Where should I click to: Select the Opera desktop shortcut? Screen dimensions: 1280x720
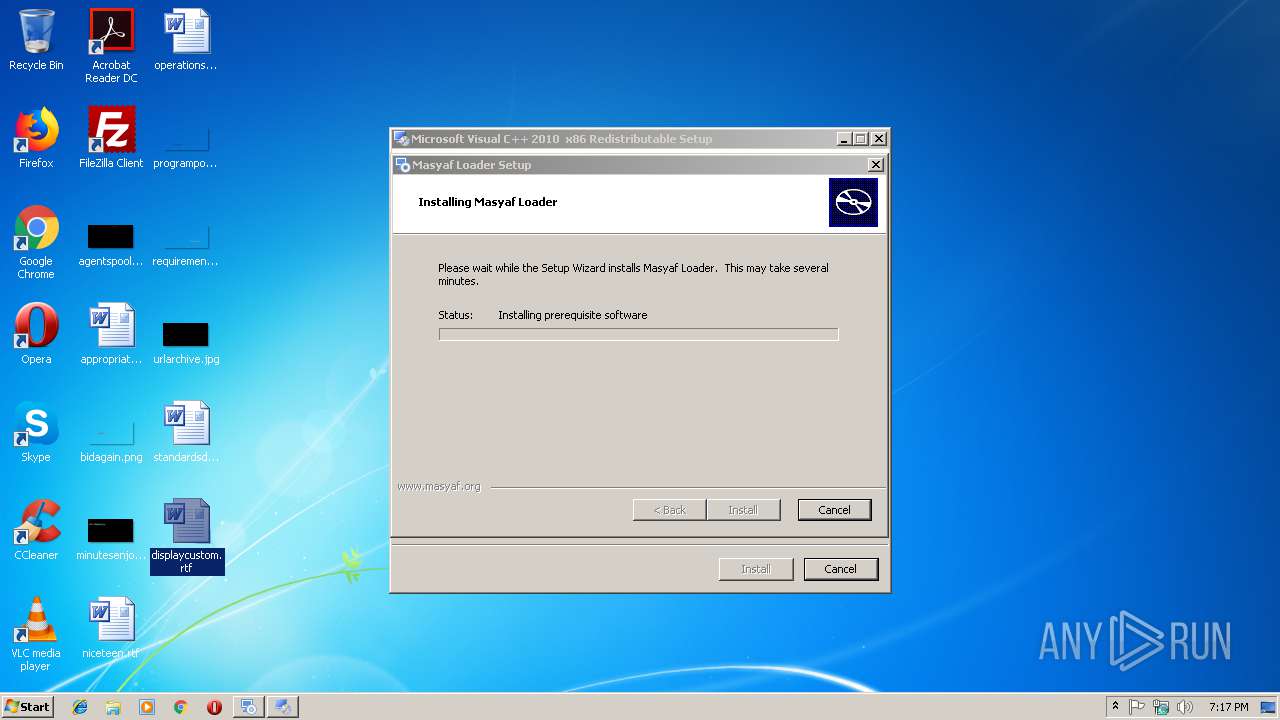tap(36, 334)
